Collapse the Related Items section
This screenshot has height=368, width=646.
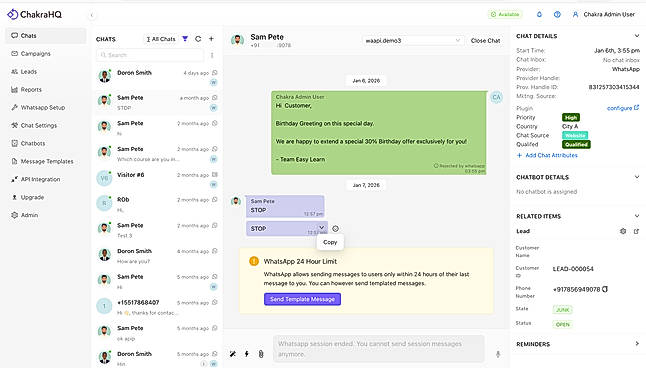637,216
